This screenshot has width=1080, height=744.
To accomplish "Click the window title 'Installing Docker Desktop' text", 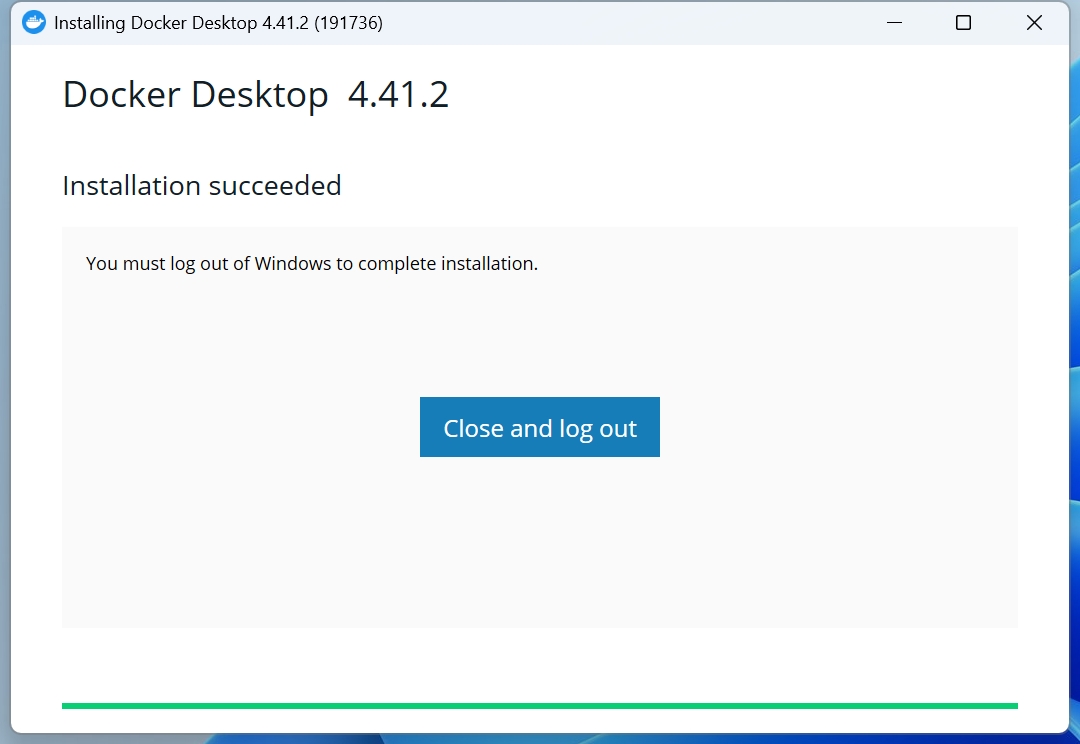I will tap(155, 22).
